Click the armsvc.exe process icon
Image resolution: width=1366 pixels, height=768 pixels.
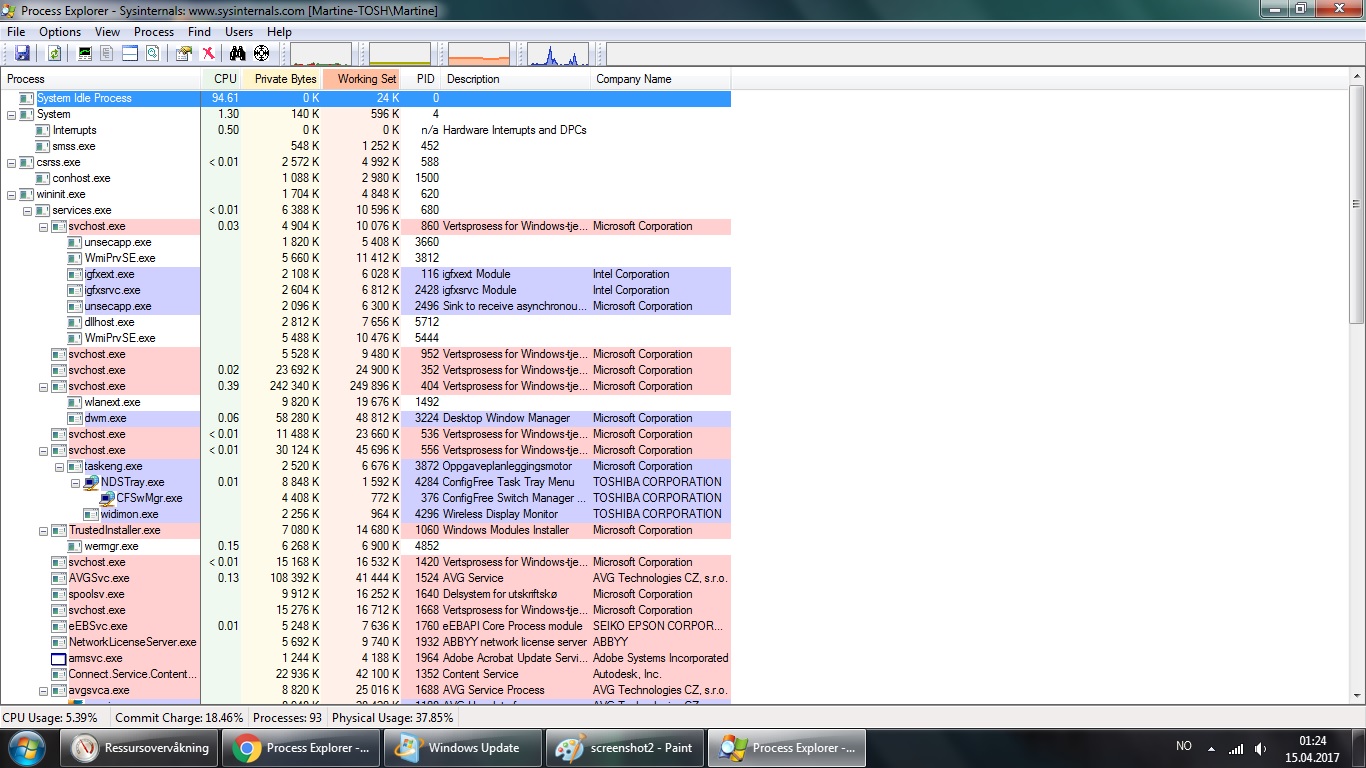click(x=59, y=658)
